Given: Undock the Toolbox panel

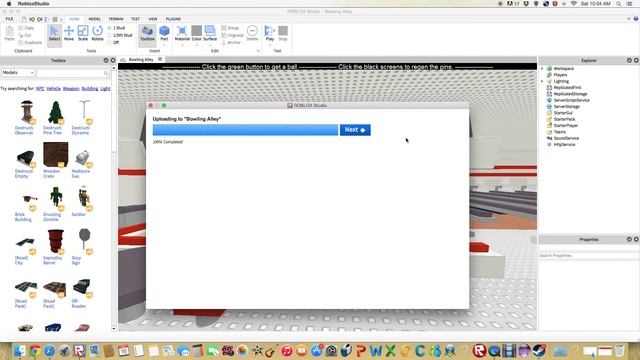Looking at the screenshot, I should coord(106,60).
